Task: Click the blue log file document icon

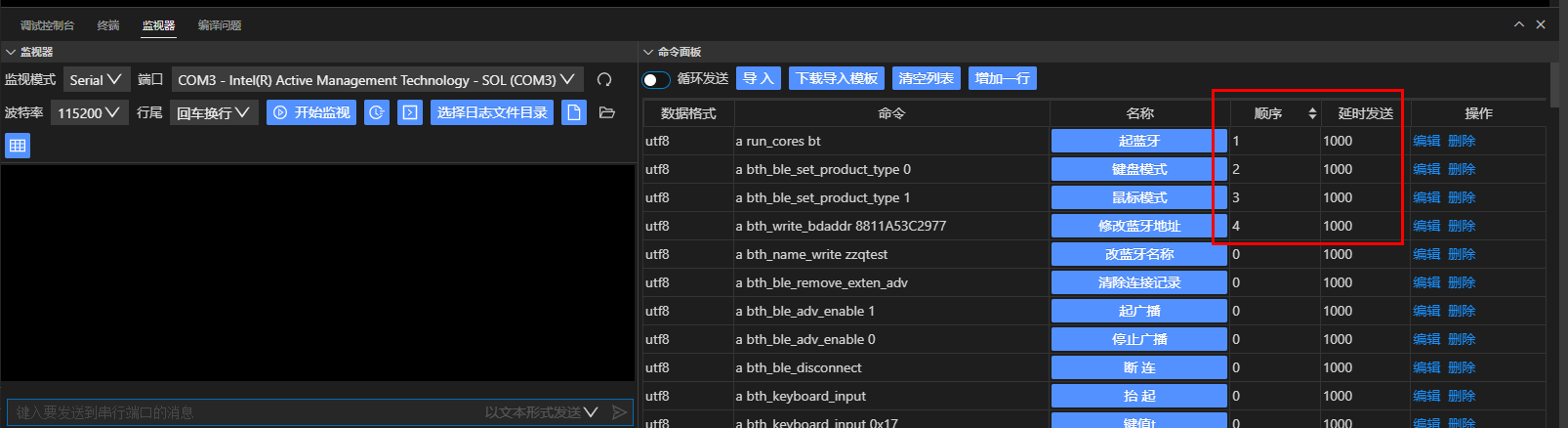Action: (574, 112)
